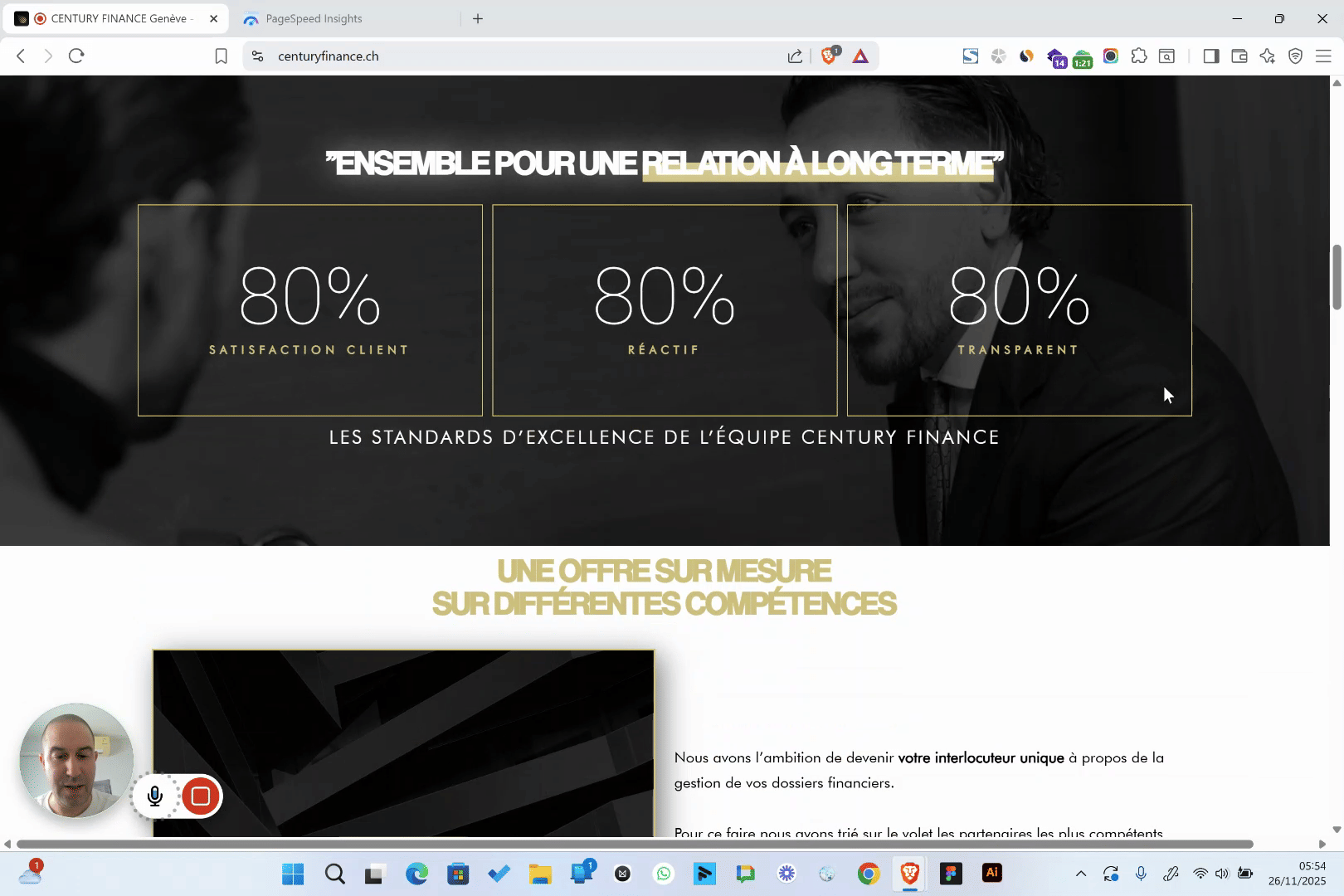This screenshot has height=896, width=1344.
Task: Expand the system tray hidden icons chevron
Action: [1080, 873]
